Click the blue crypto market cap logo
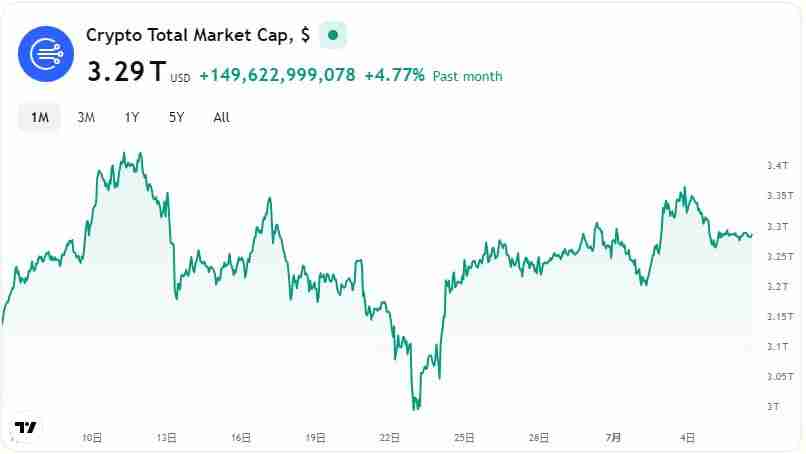Image resolution: width=806 pixels, height=454 pixels. click(x=46, y=54)
